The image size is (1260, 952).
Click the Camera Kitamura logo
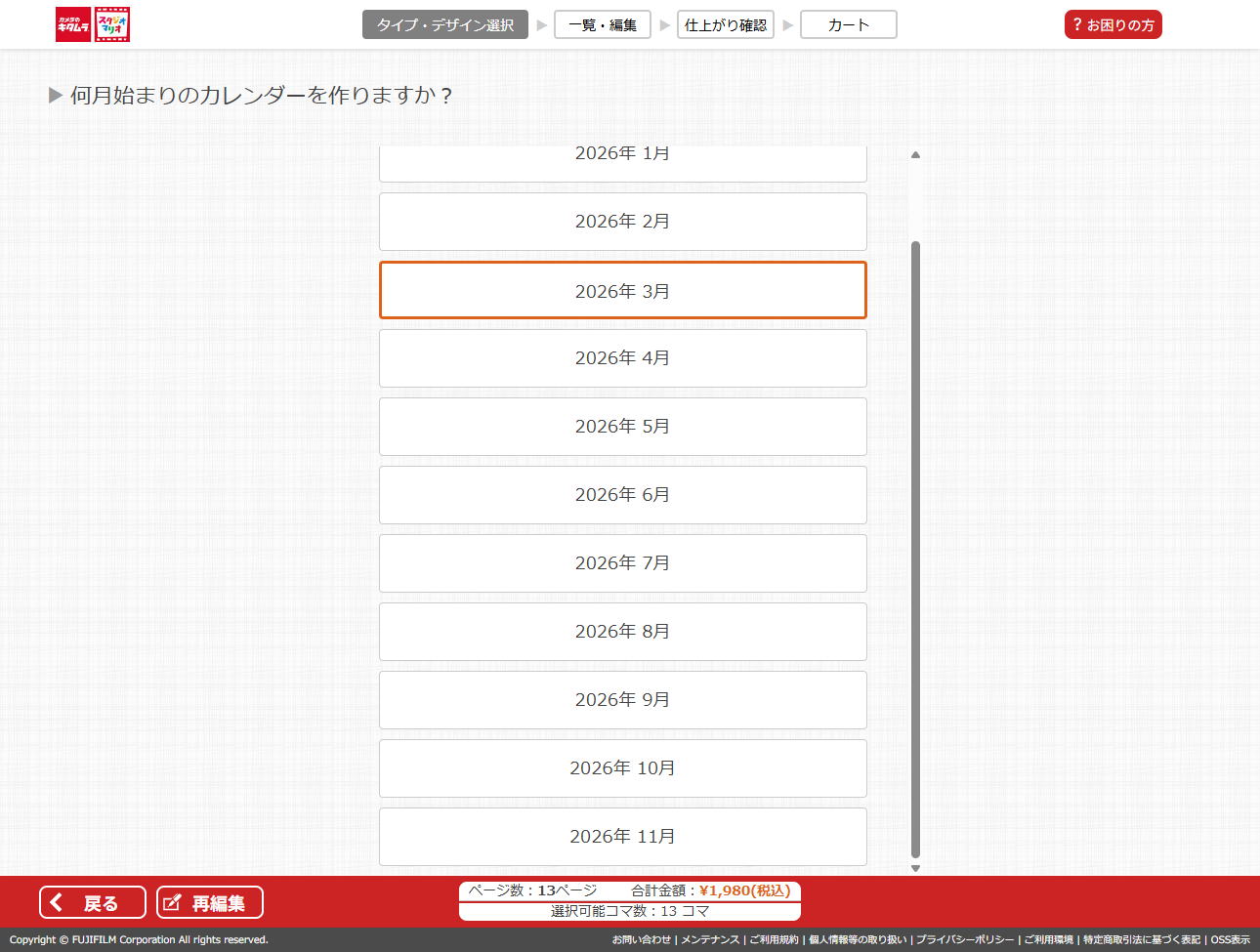coord(72,25)
